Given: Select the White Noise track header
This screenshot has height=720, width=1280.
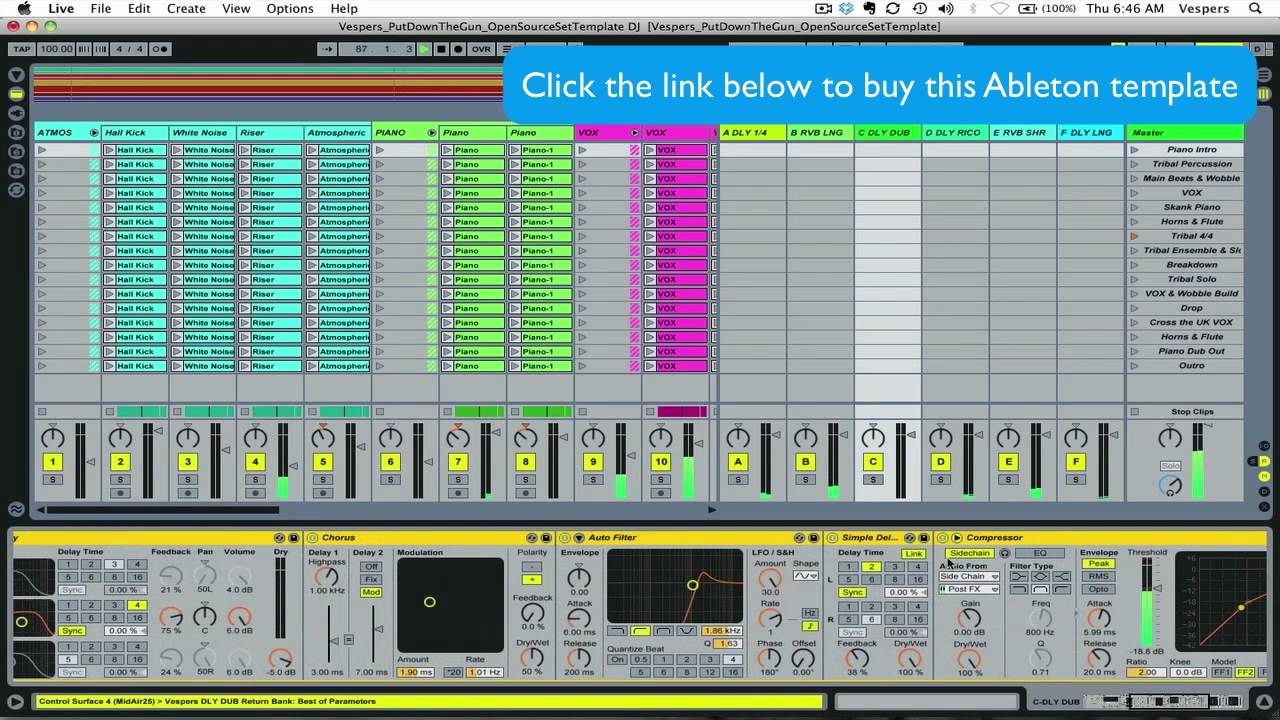Looking at the screenshot, I should point(202,132).
